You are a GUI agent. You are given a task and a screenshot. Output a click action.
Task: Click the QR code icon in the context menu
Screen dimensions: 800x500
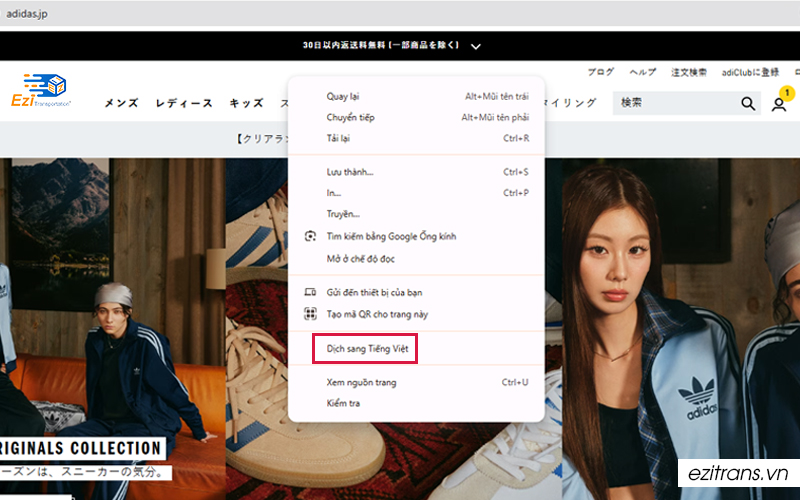[310, 313]
